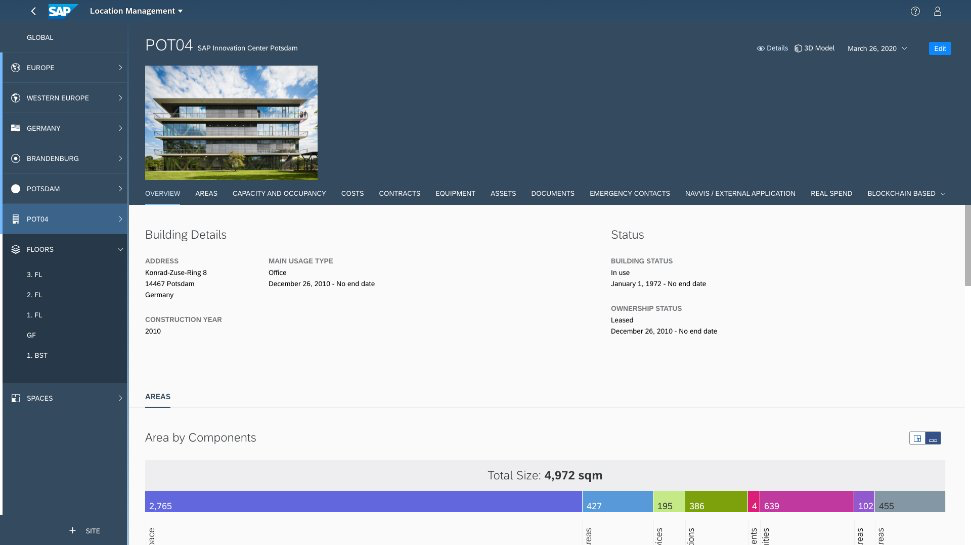
Task: Expand the Germany chevron
Action: 120,128
